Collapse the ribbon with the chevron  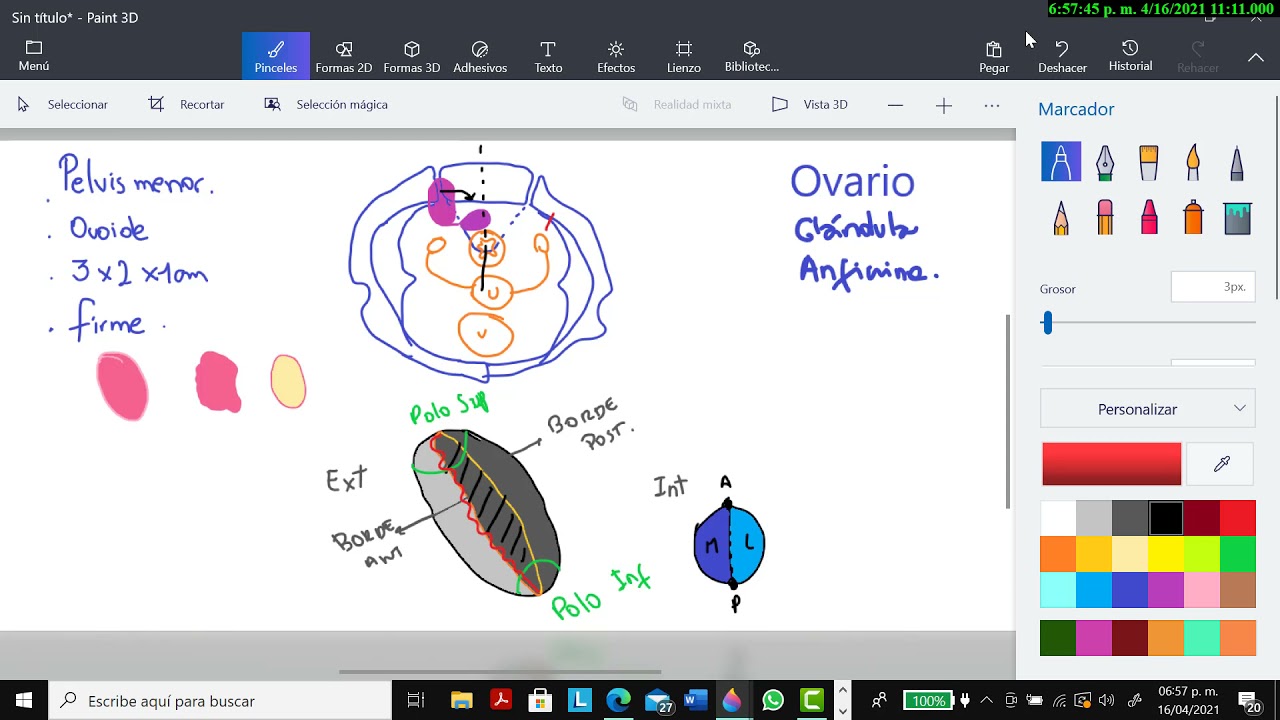tap(1256, 57)
